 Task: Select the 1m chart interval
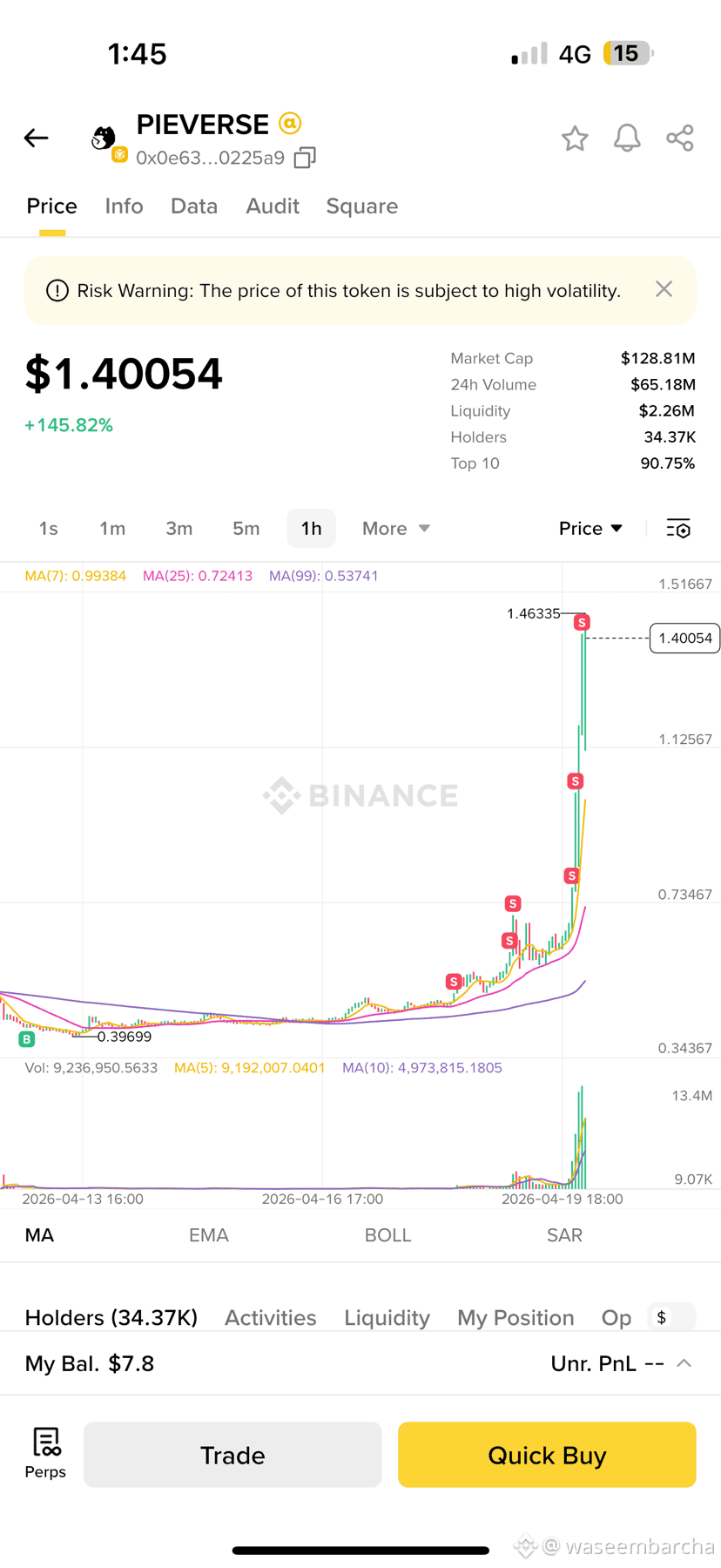pos(112,529)
